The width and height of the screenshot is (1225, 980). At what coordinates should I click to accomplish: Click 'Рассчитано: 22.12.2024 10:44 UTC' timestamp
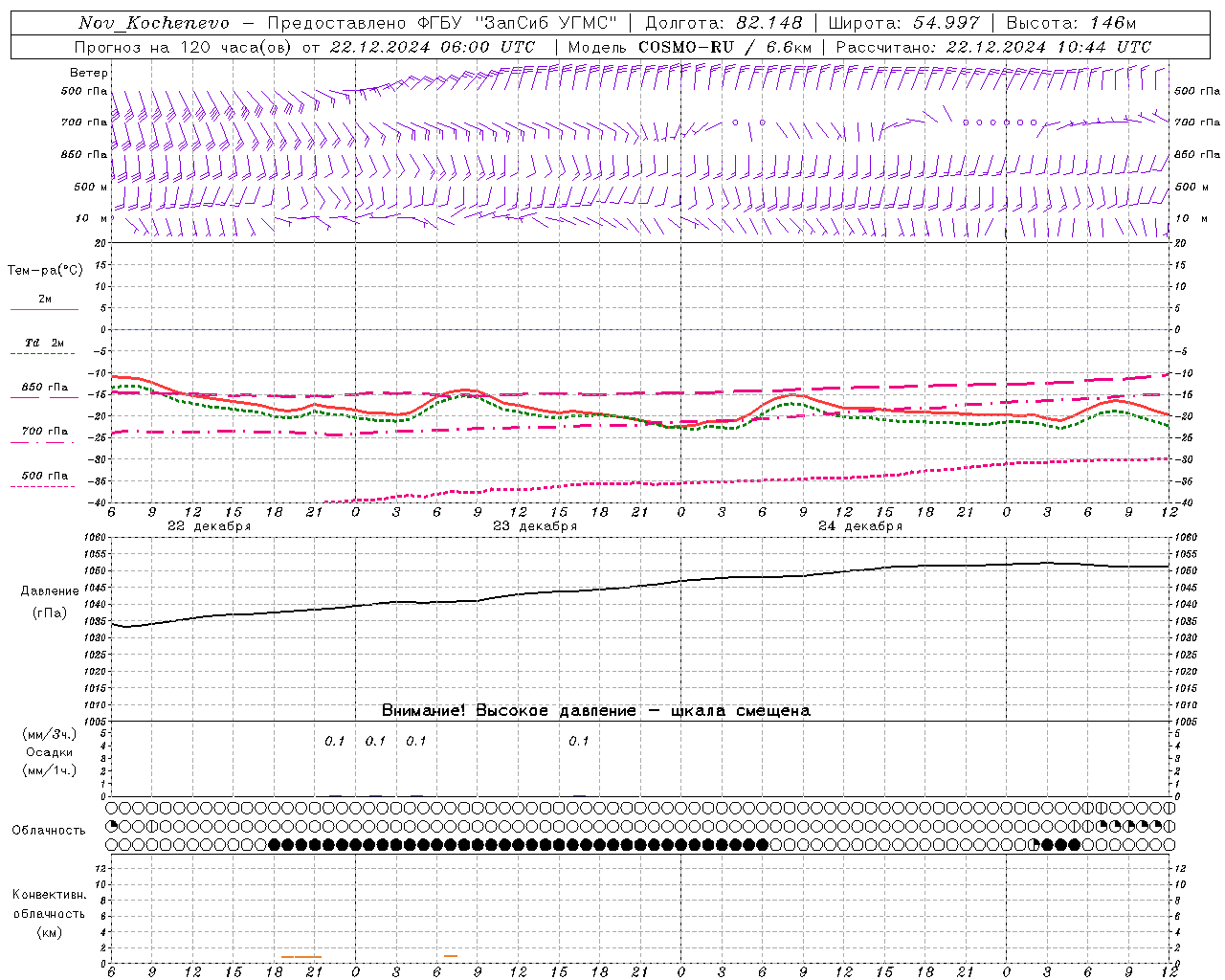pyautogui.click(x=993, y=47)
